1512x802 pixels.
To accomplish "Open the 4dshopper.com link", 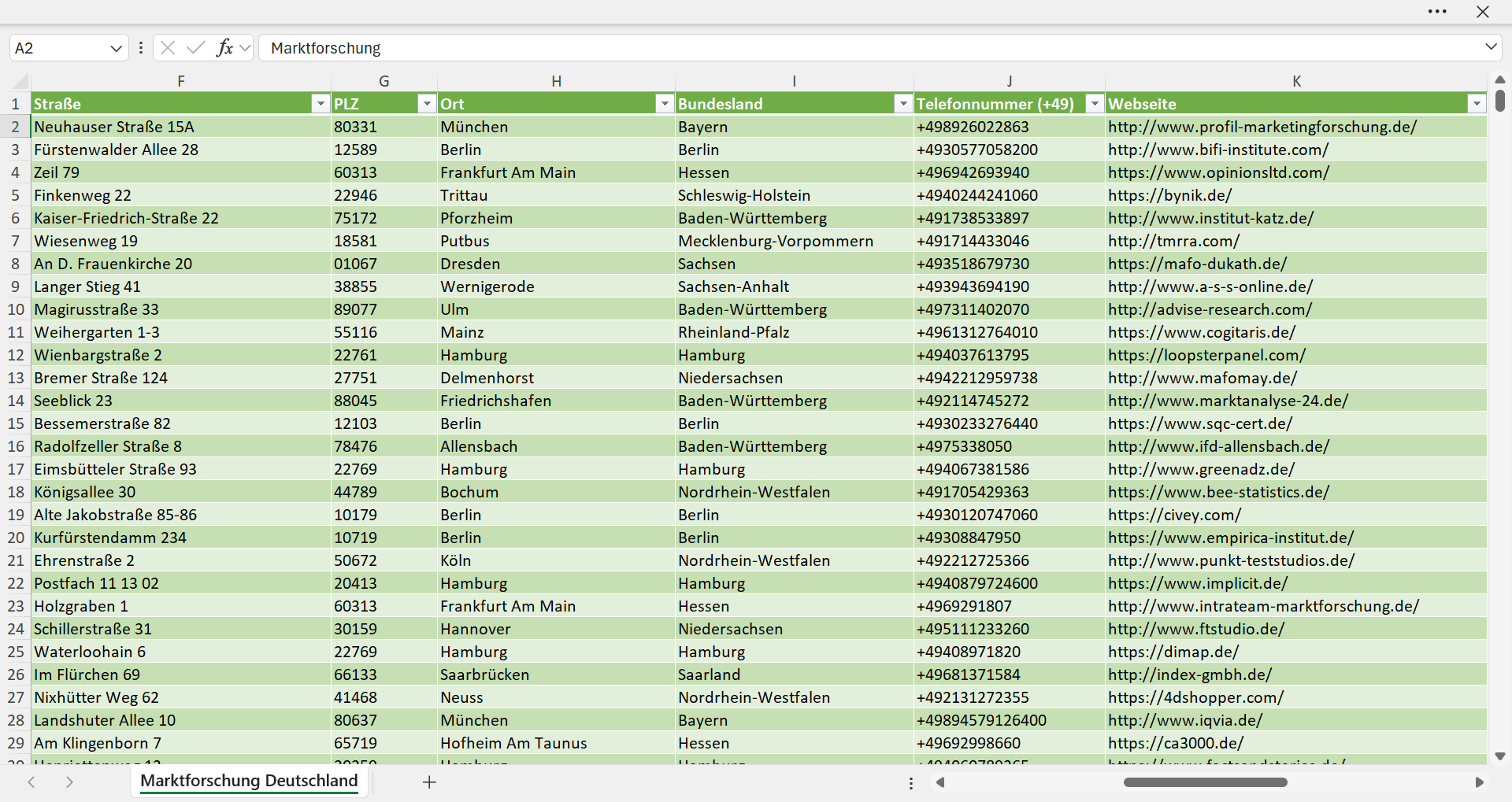I will point(1196,697).
